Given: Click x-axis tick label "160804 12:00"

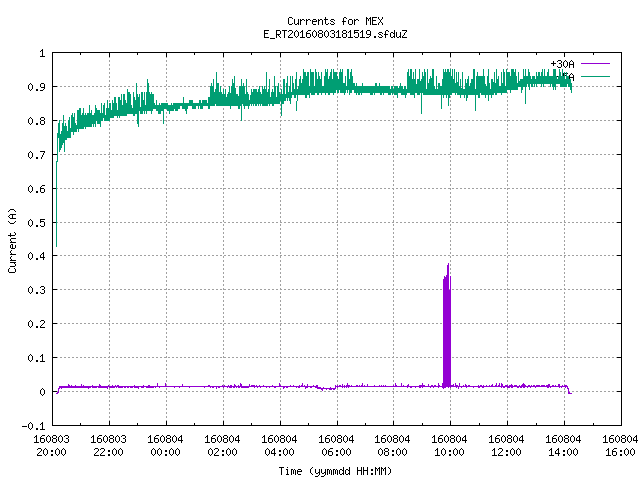Looking at the screenshot, I should point(507,446).
